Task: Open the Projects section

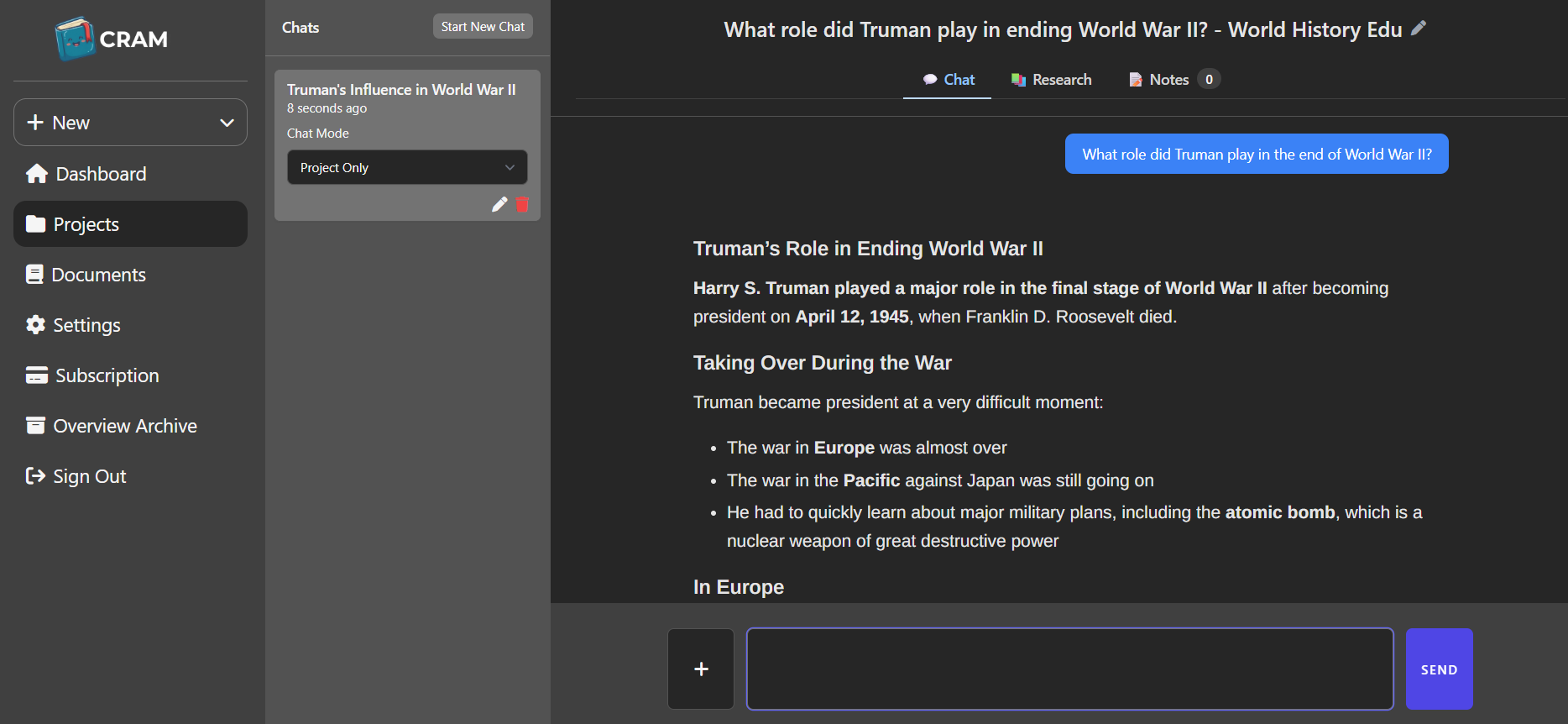Action: 130,224
